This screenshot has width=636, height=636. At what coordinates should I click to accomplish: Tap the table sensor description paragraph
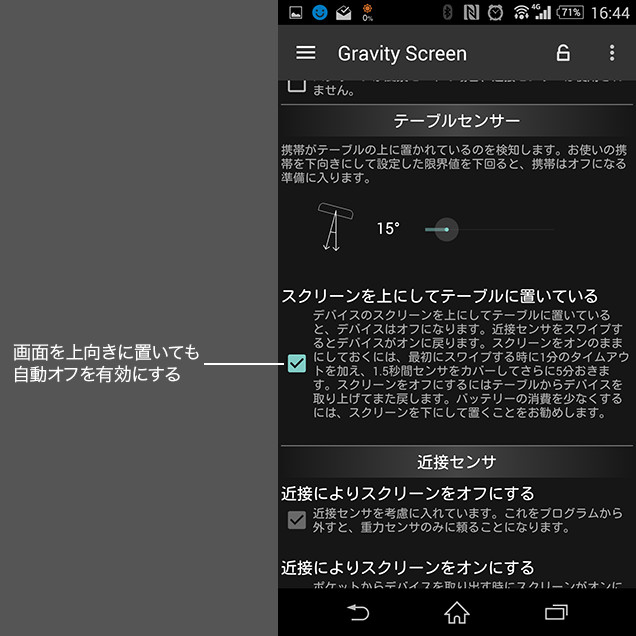(x=454, y=164)
